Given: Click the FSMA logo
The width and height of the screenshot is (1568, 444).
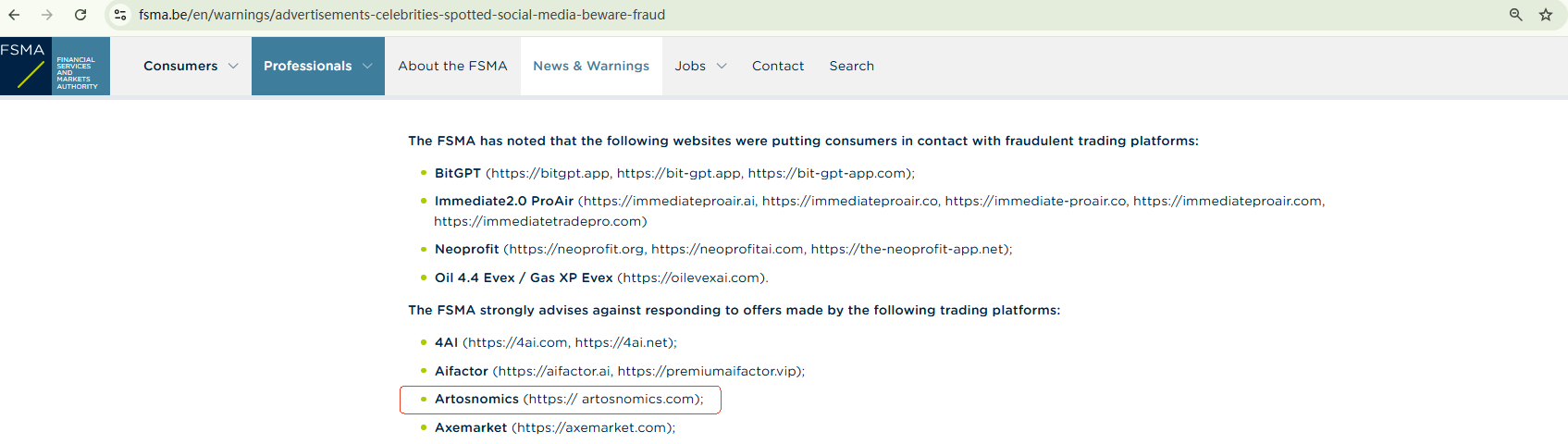Looking at the screenshot, I should point(55,66).
